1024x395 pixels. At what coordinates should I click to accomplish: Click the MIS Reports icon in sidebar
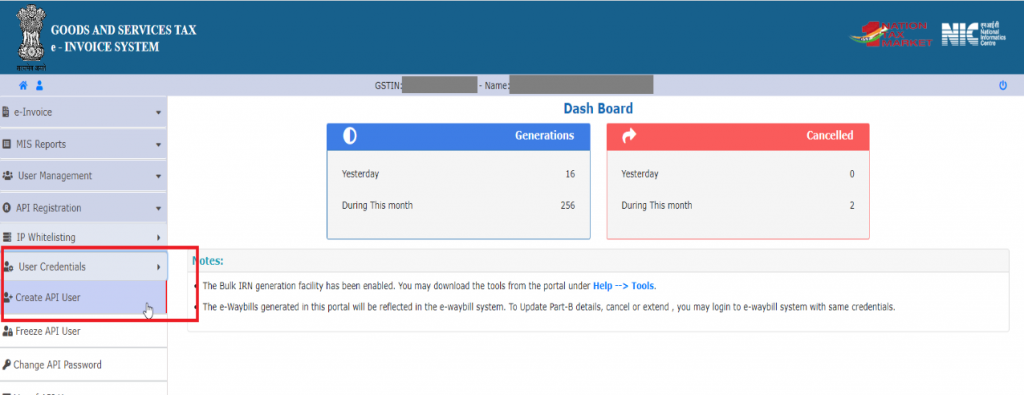pyautogui.click(x=7, y=144)
